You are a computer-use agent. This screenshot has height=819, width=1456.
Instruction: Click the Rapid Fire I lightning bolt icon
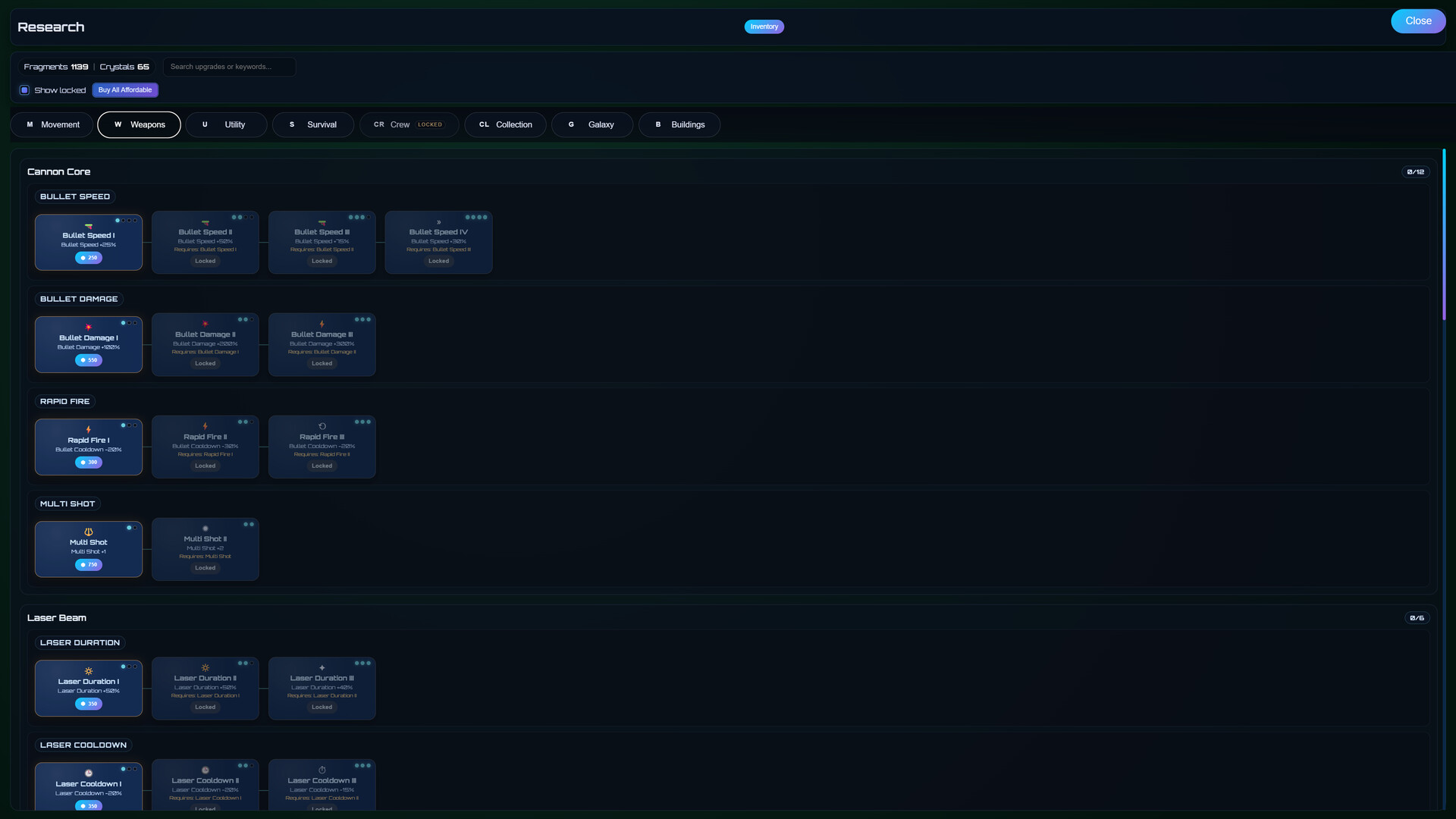tap(88, 428)
